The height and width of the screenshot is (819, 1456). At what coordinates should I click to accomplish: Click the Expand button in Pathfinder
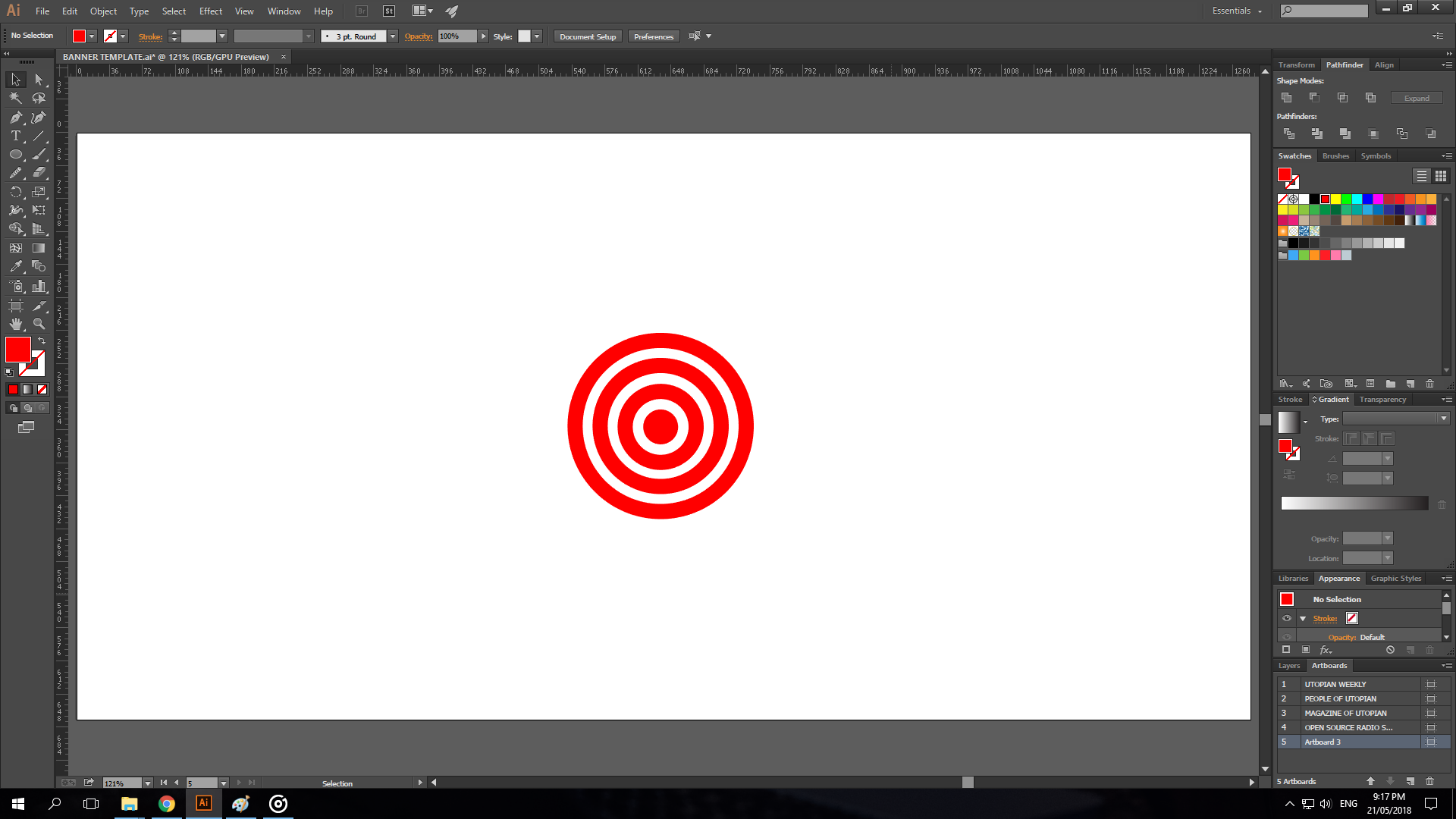[x=1417, y=99]
